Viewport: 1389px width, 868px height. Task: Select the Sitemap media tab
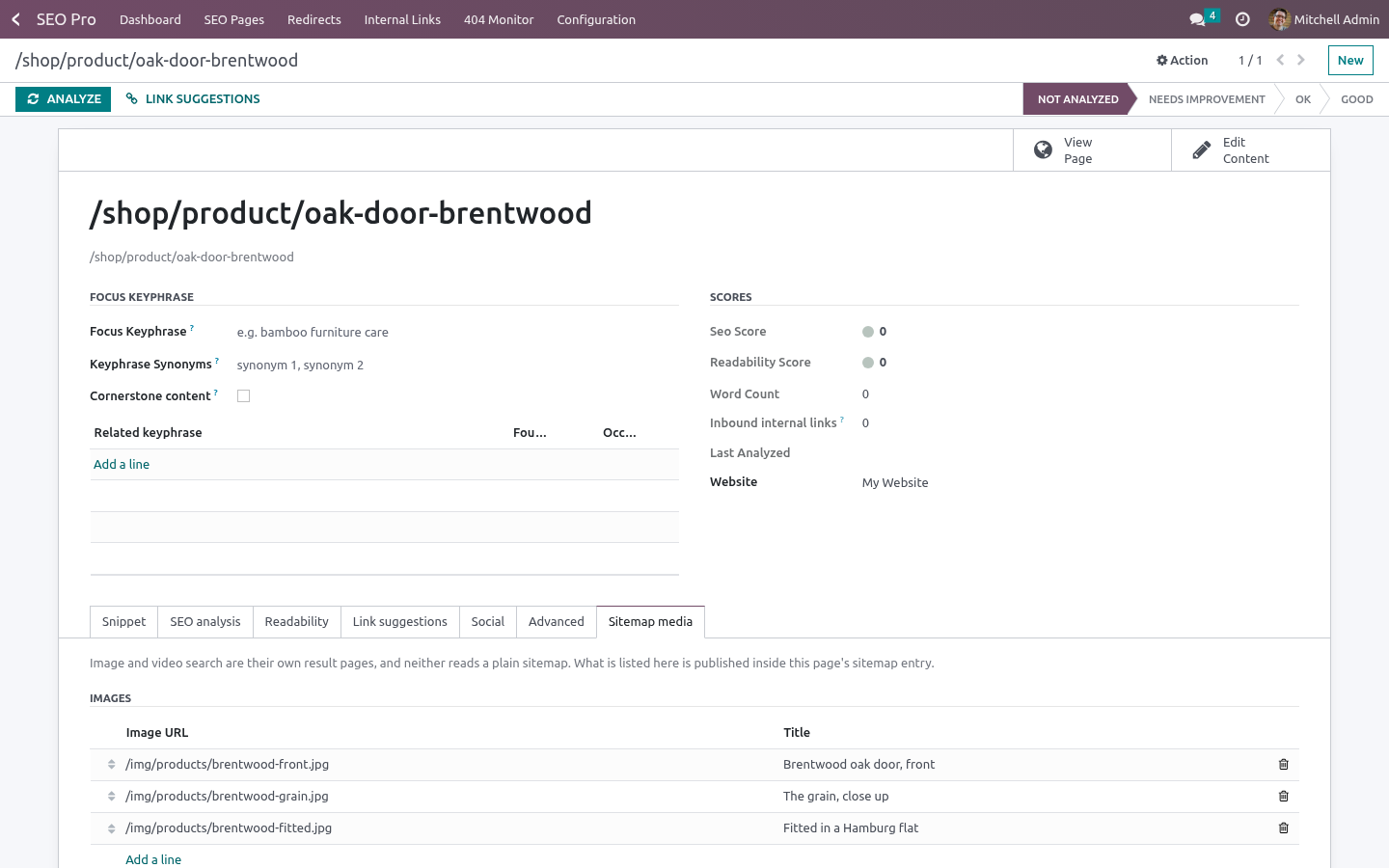651,622
